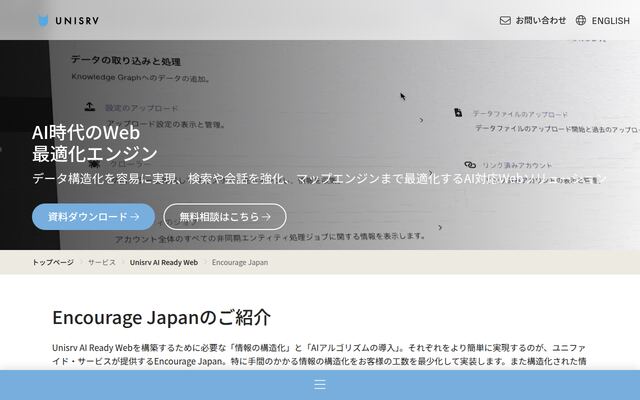Image resolution: width=640 pixels, height=400 pixels.
Task: Click データの取り込みと処理 text in hero image
Action: (x=126, y=61)
